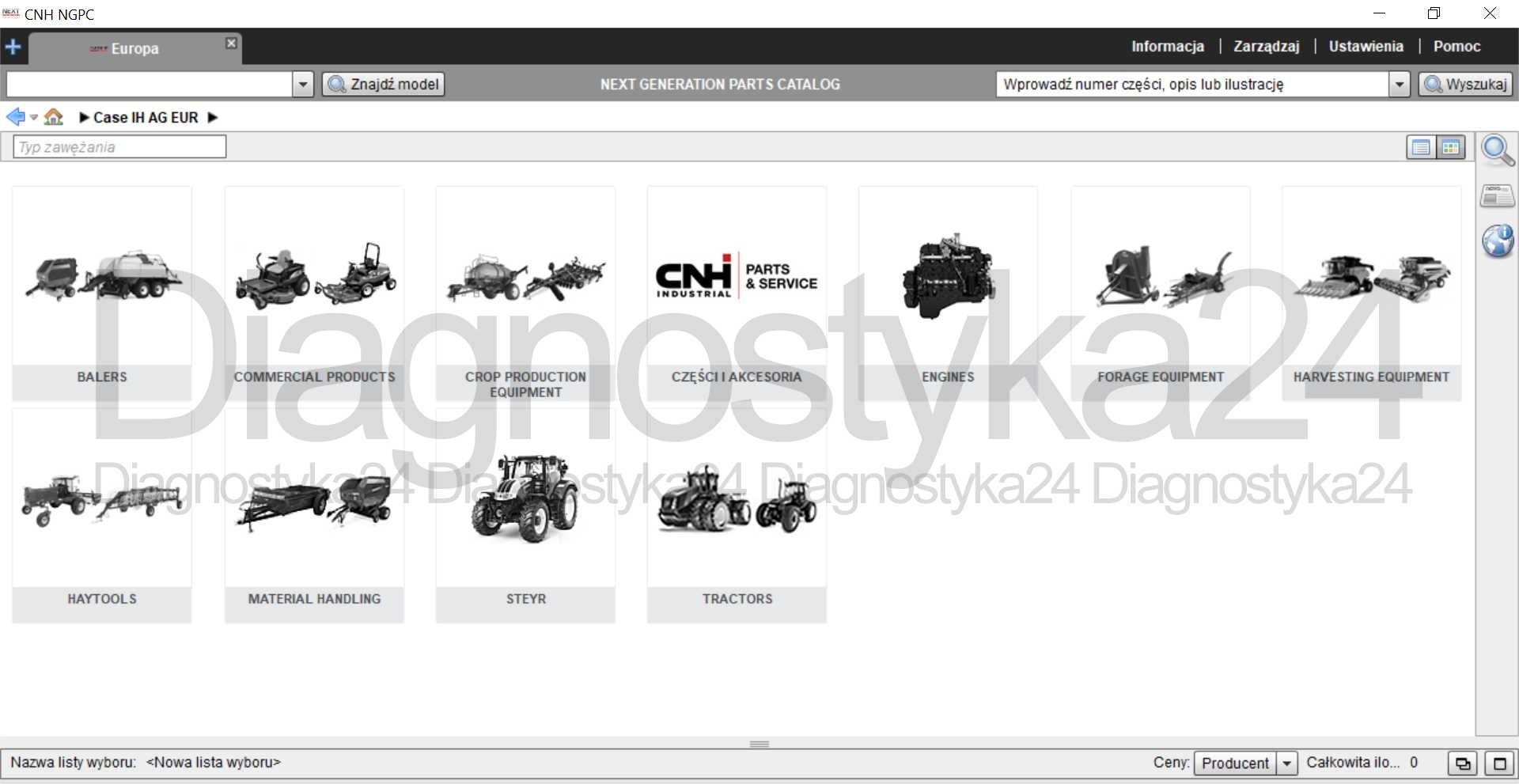
Task: Click the model search input field
Action: [150, 84]
